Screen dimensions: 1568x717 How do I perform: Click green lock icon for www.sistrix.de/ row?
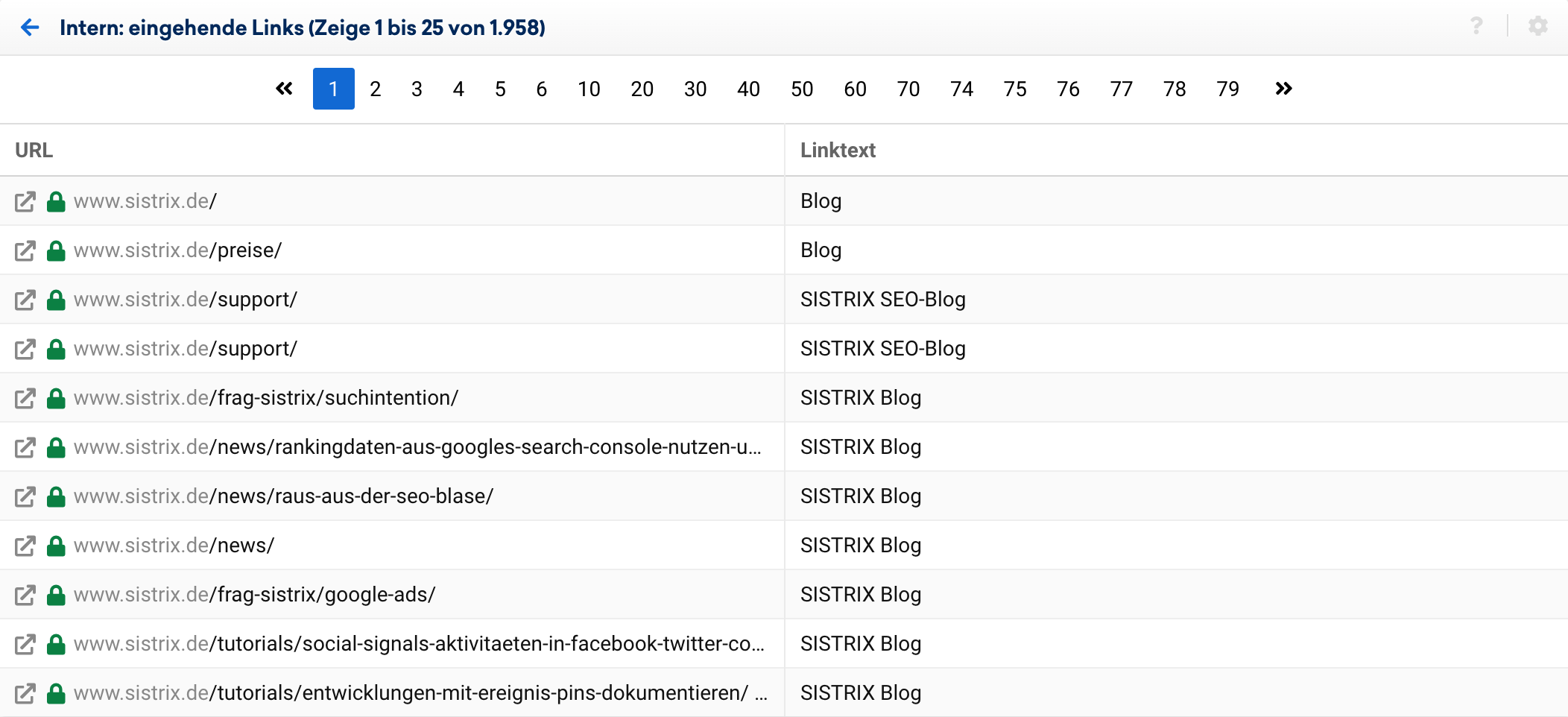(56, 202)
